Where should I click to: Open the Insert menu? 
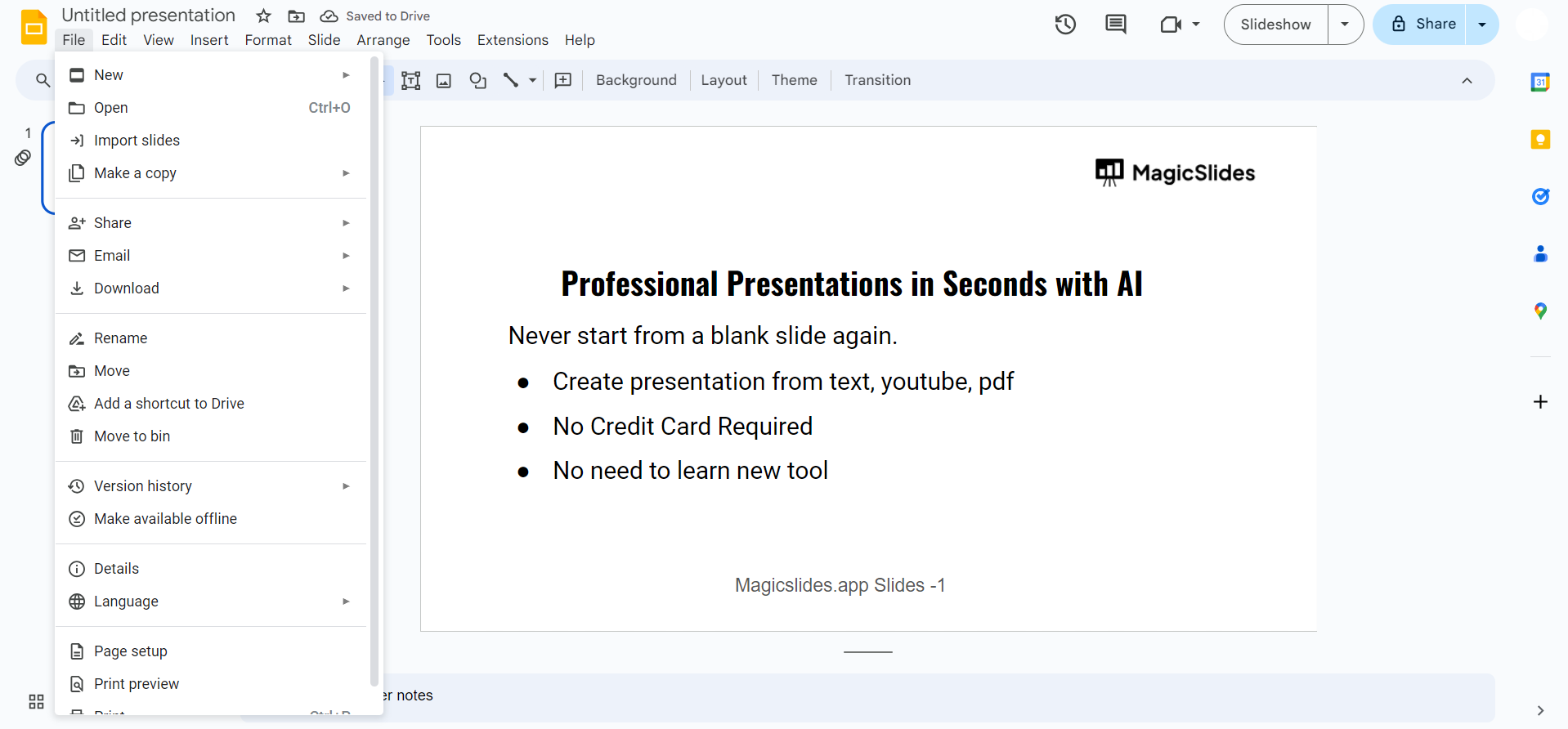[209, 40]
